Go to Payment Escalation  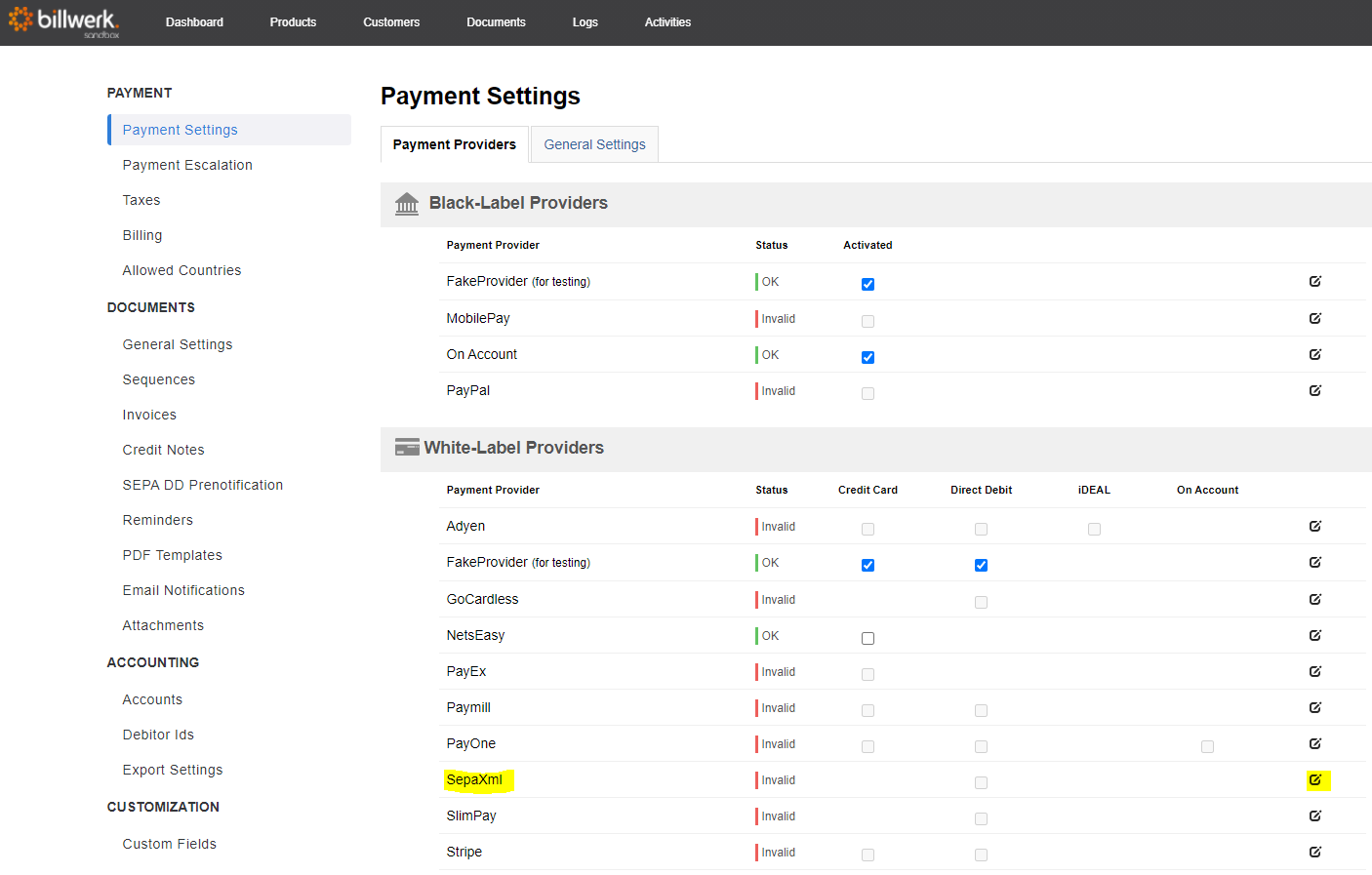[187, 165]
